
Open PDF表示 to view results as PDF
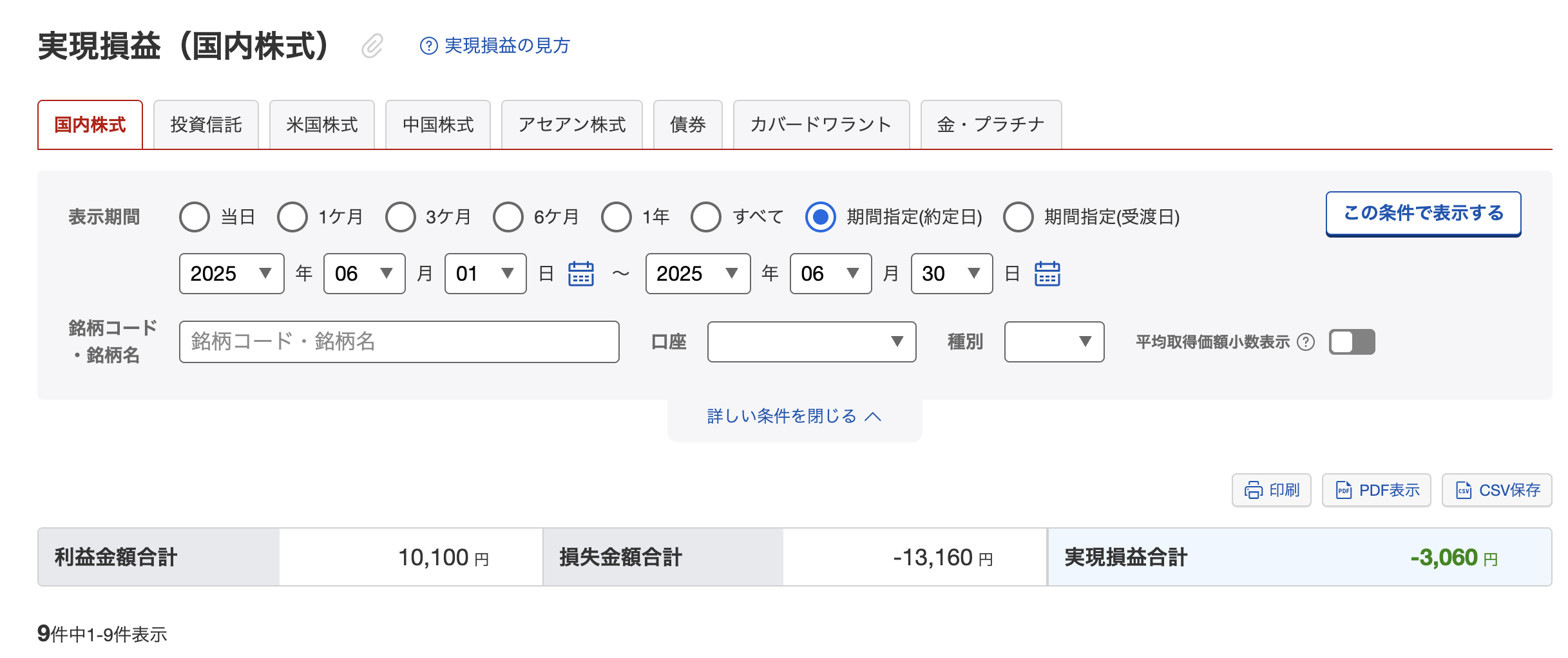(x=1376, y=490)
